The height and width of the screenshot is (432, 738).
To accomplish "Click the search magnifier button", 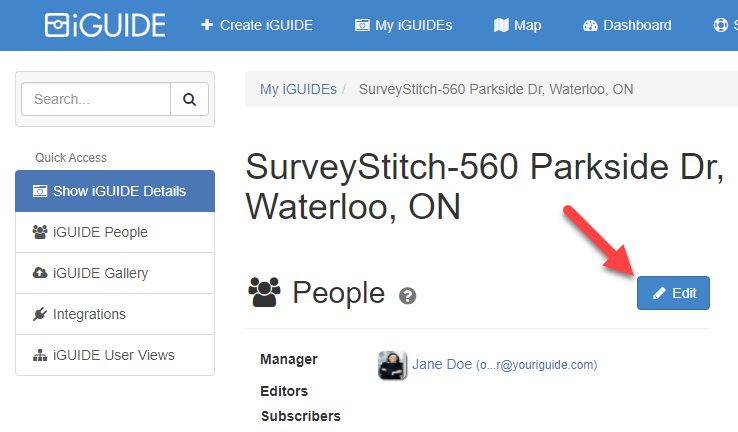I will [189, 99].
